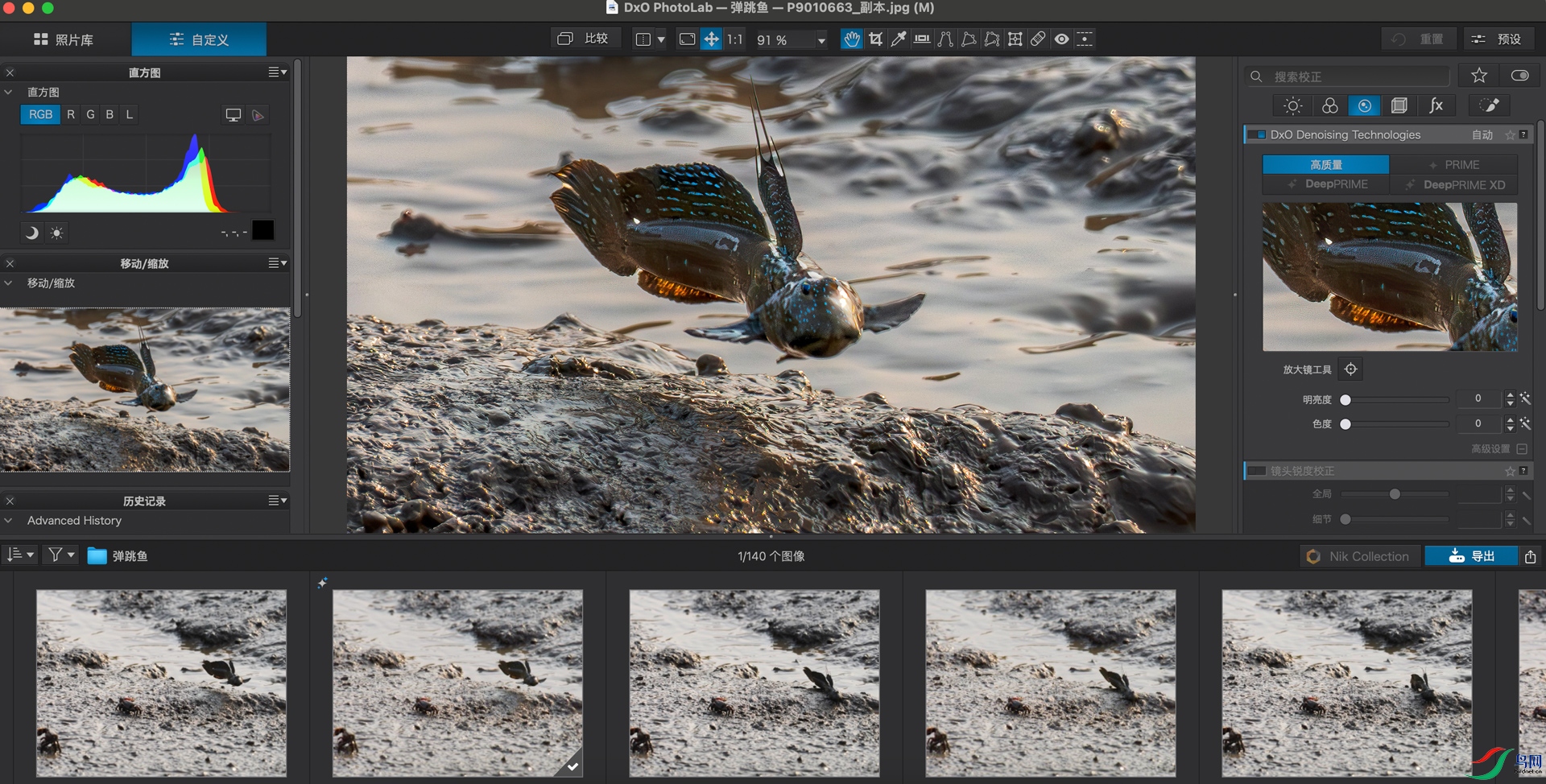Open the zoom percentage dropdown
The width and height of the screenshot is (1546, 784).
point(821,39)
